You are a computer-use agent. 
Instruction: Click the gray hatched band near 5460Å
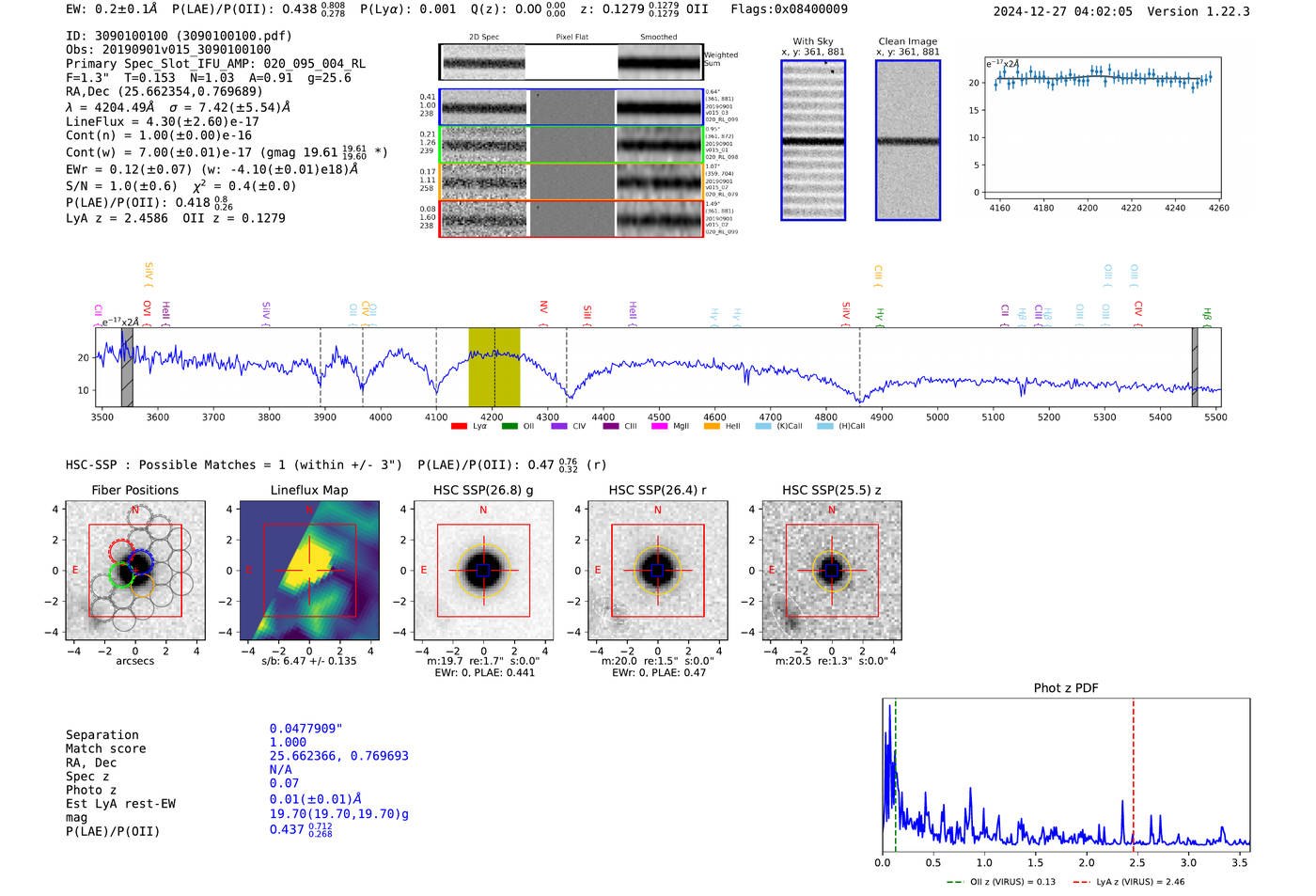1195,368
